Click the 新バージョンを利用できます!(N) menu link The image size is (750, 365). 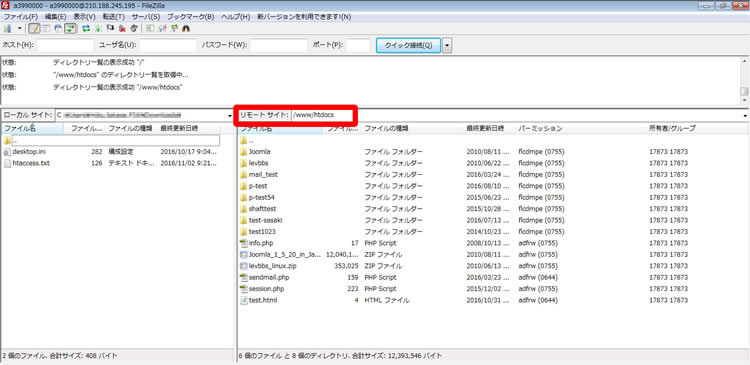(x=304, y=17)
